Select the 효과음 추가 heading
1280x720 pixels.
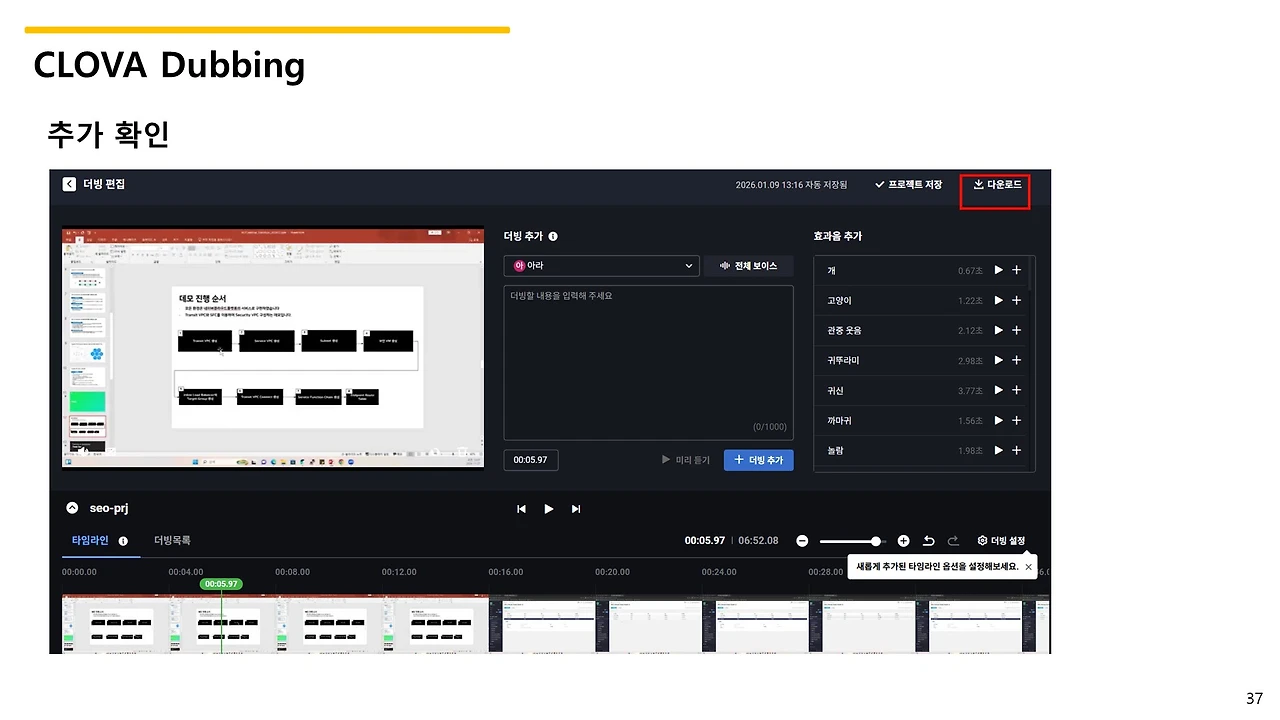point(838,236)
